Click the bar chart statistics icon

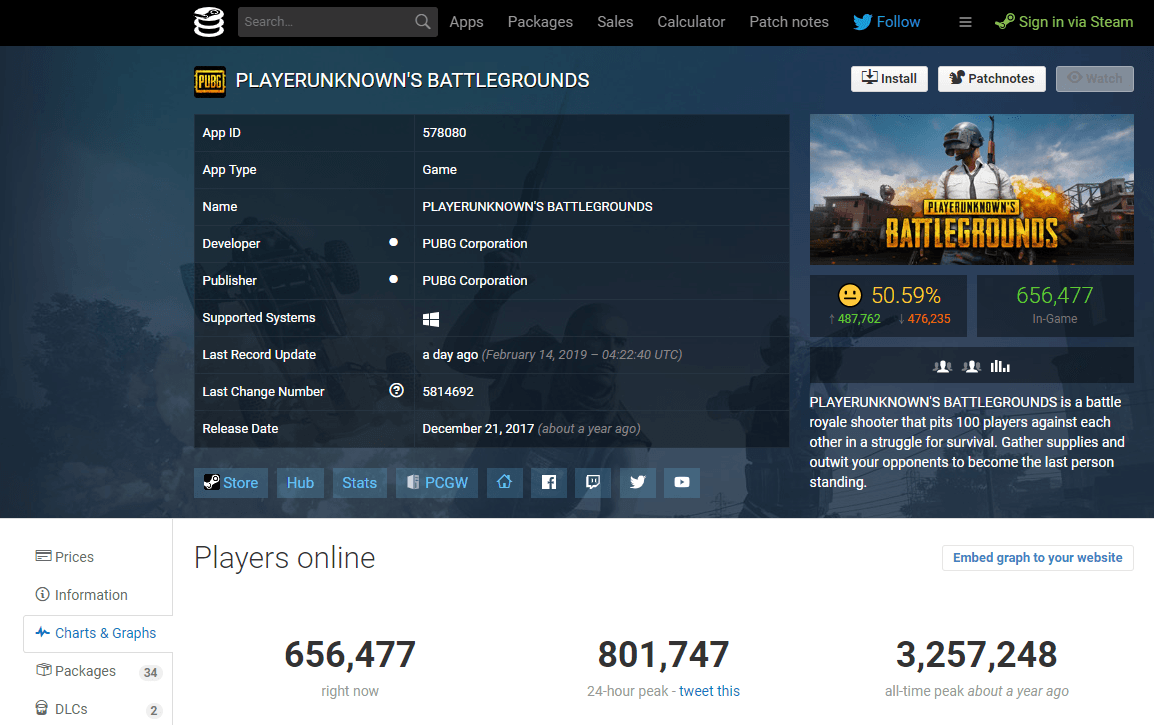pyautogui.click(x=1000, y=366)
